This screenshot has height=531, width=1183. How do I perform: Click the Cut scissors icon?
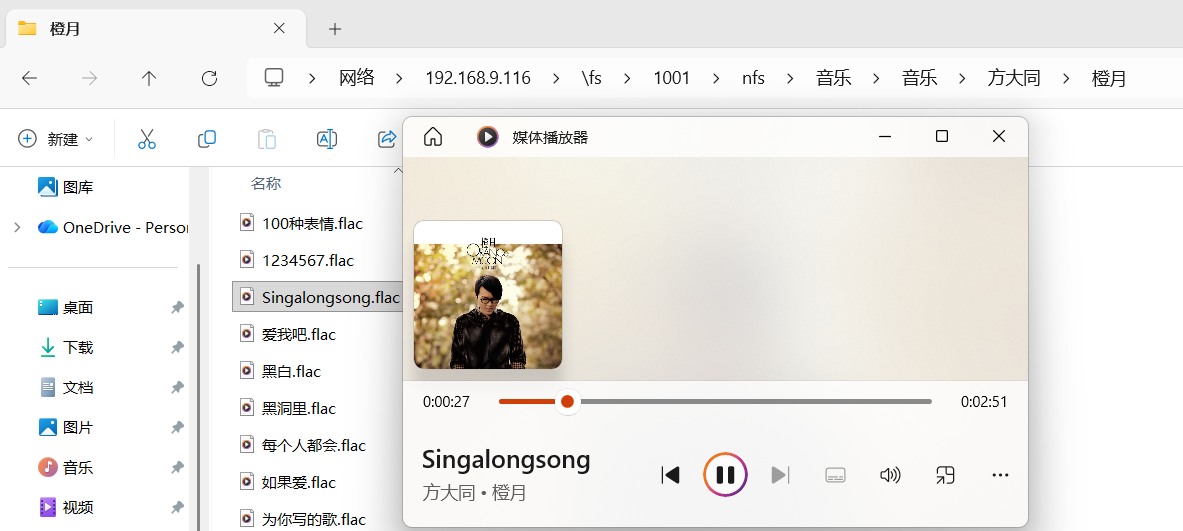146,139
